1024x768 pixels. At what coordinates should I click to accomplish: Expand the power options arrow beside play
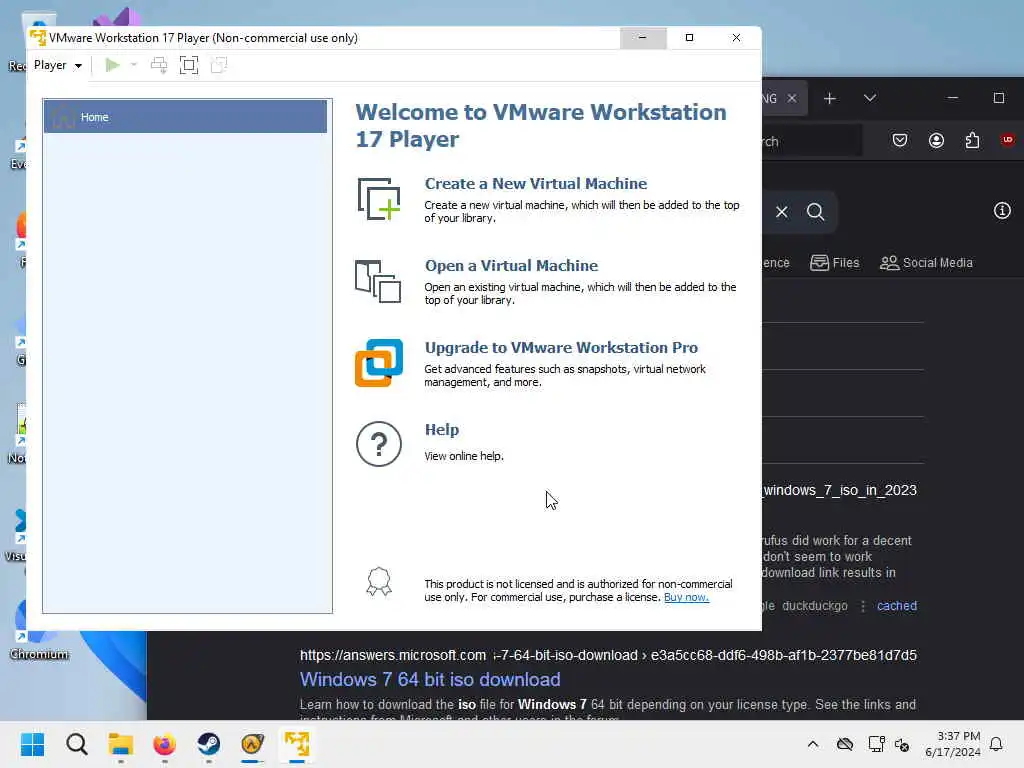134,65
